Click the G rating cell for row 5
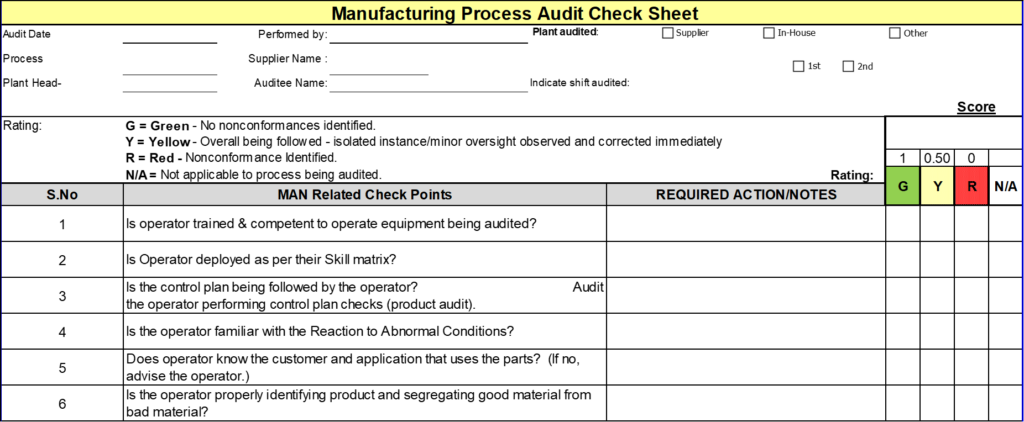1024x422 pixels. tap(903, 368)
